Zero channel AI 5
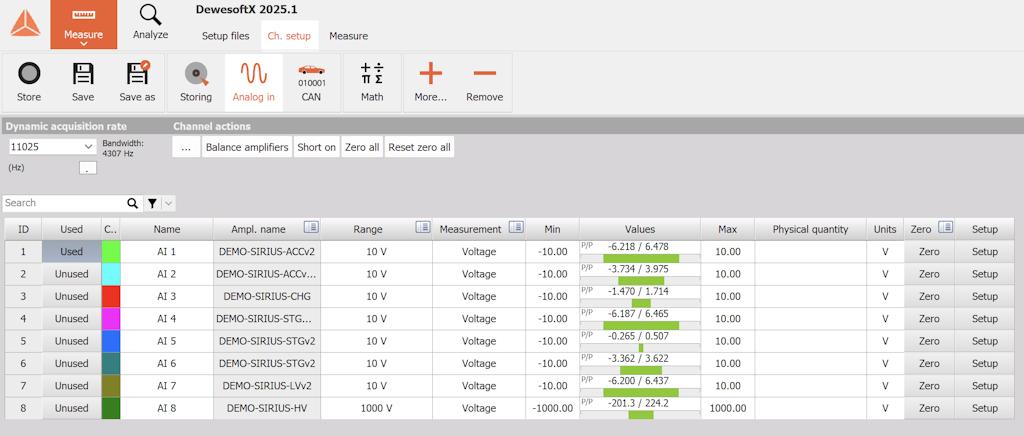Viewport: 1024px width, 436px height. (929, 341)
